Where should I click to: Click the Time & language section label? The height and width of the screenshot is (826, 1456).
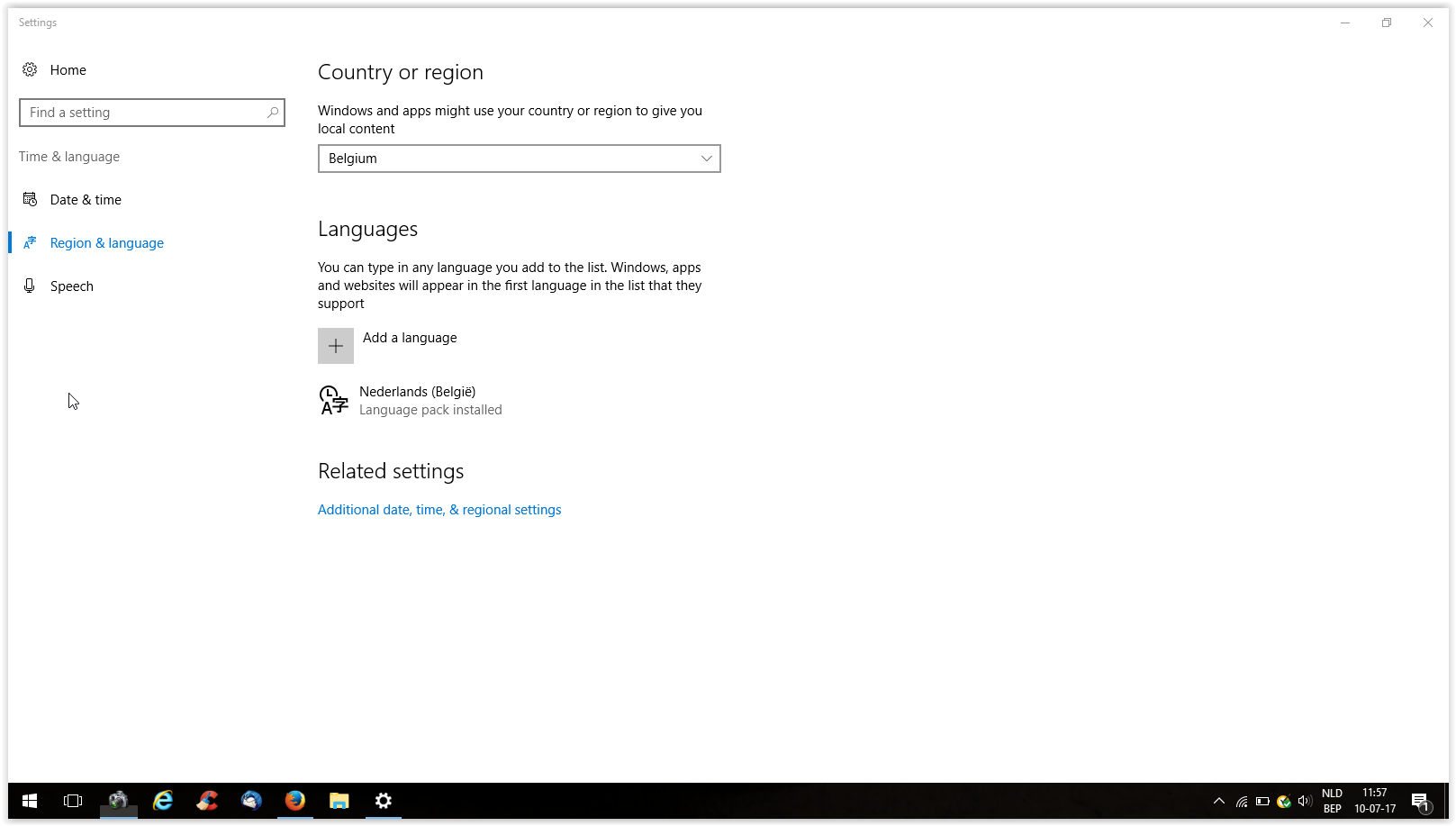[x=69, y=157]
